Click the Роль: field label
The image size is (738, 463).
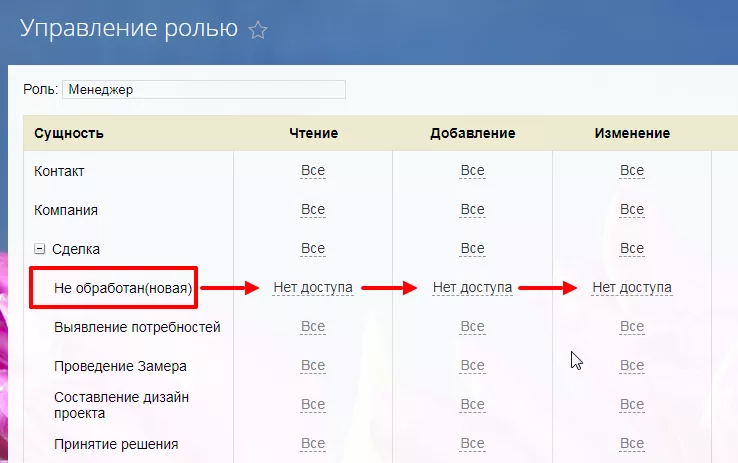tap(40, 89)
